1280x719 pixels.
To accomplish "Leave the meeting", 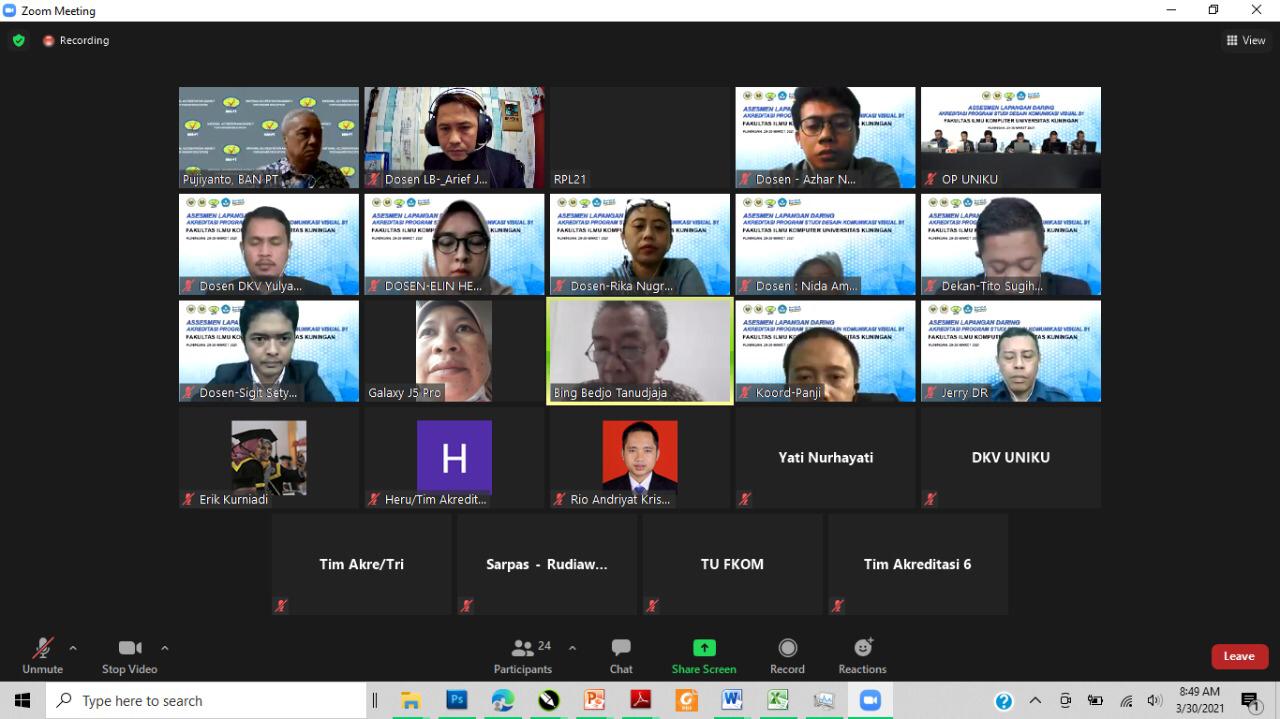I will 1239,656.
